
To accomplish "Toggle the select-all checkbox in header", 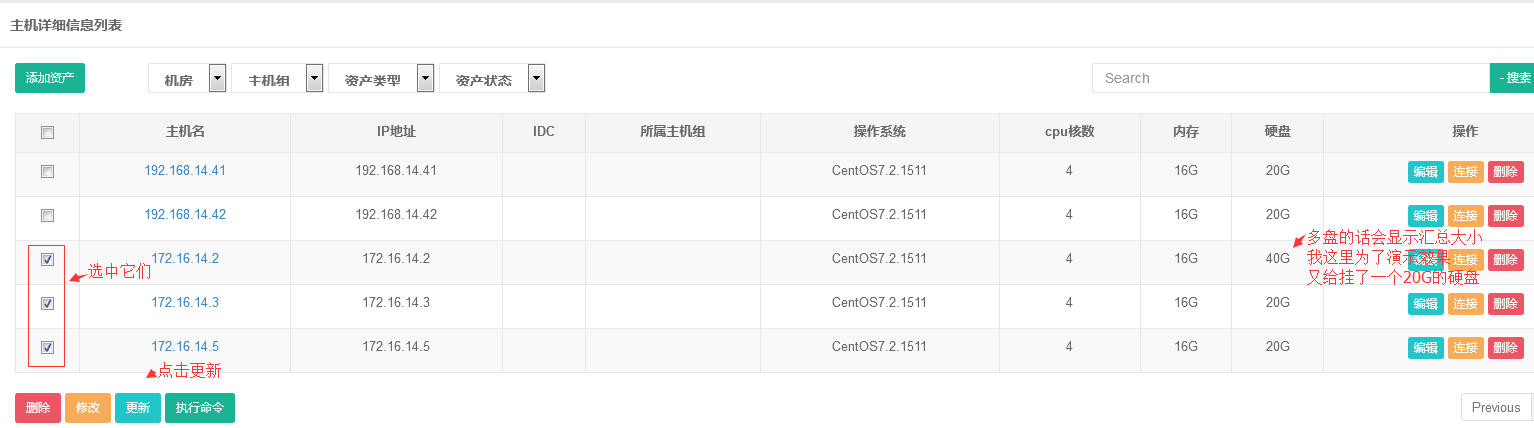I will (47, 132).
